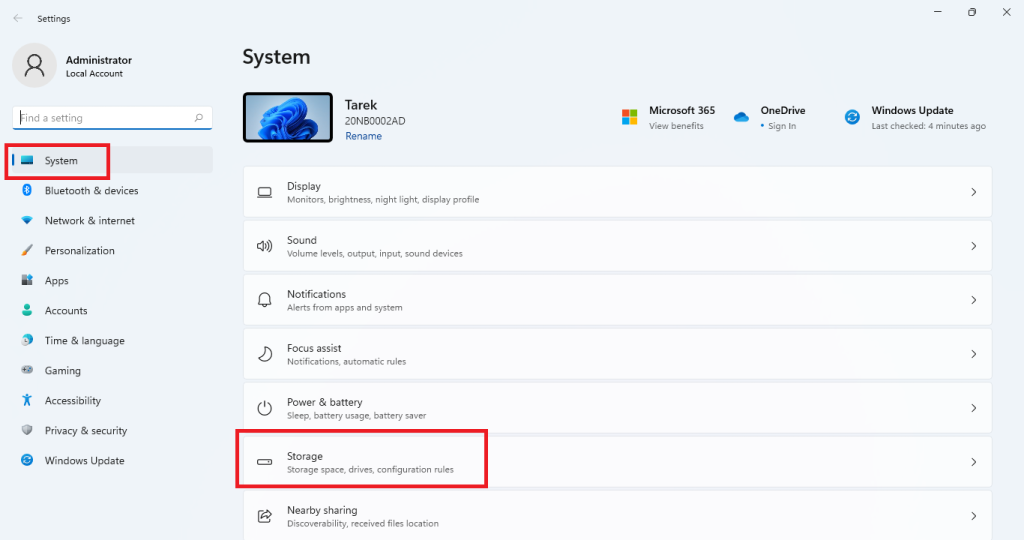Click the Microsoft 365 logo icon

630,117
